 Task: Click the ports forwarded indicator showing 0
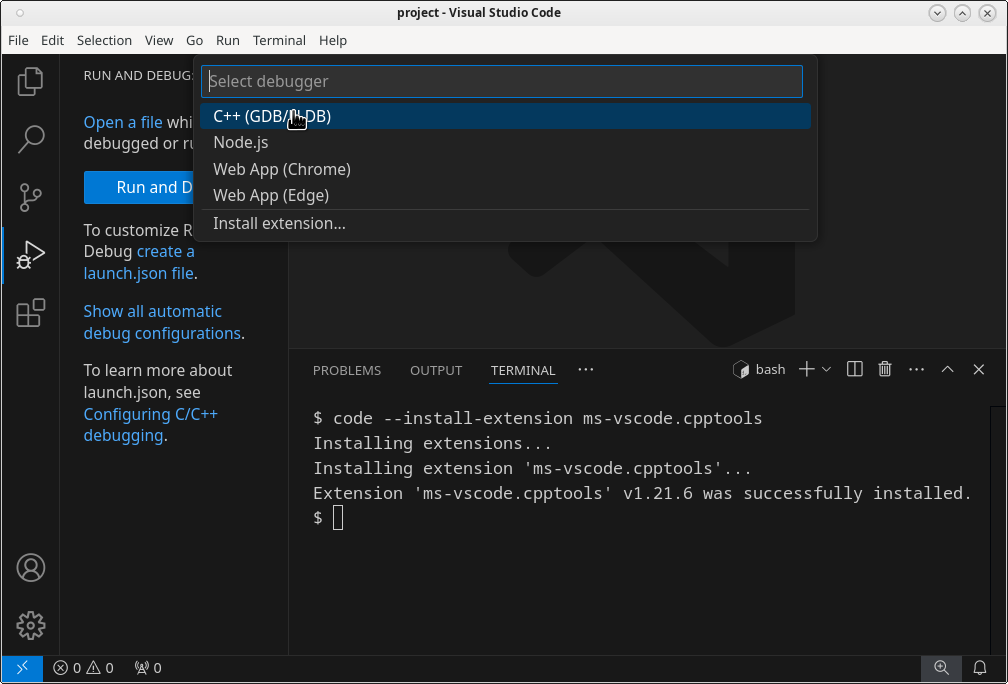(x=148, y=668)
